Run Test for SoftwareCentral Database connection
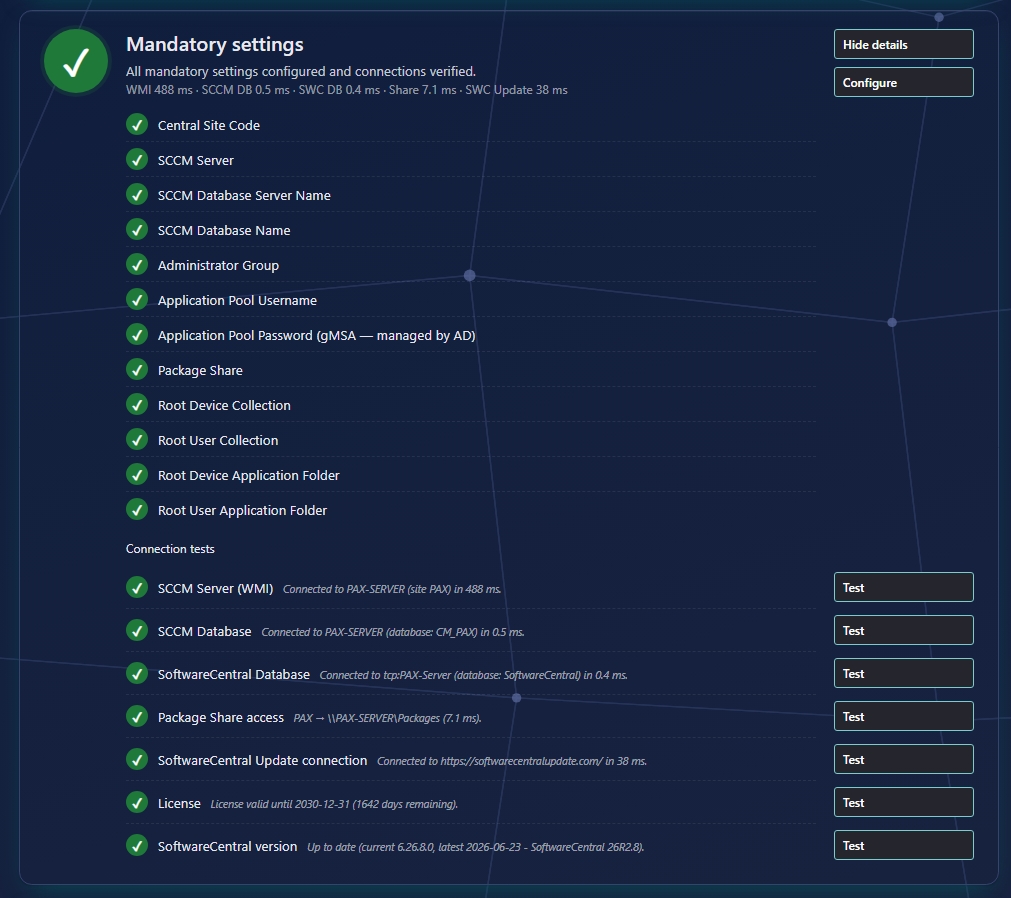 coord(903,674)
